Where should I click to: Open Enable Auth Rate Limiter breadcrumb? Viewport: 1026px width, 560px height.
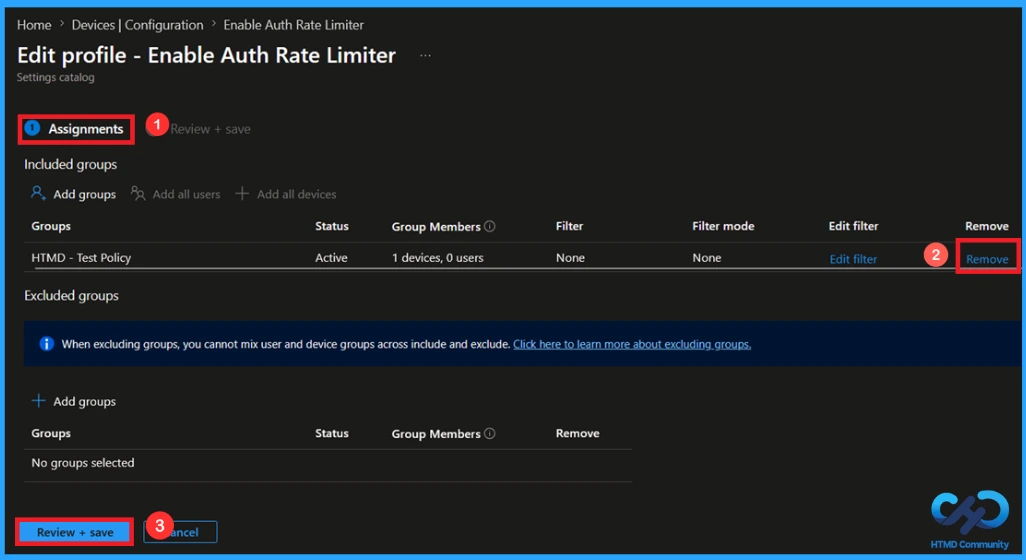(x=293, y=25)
